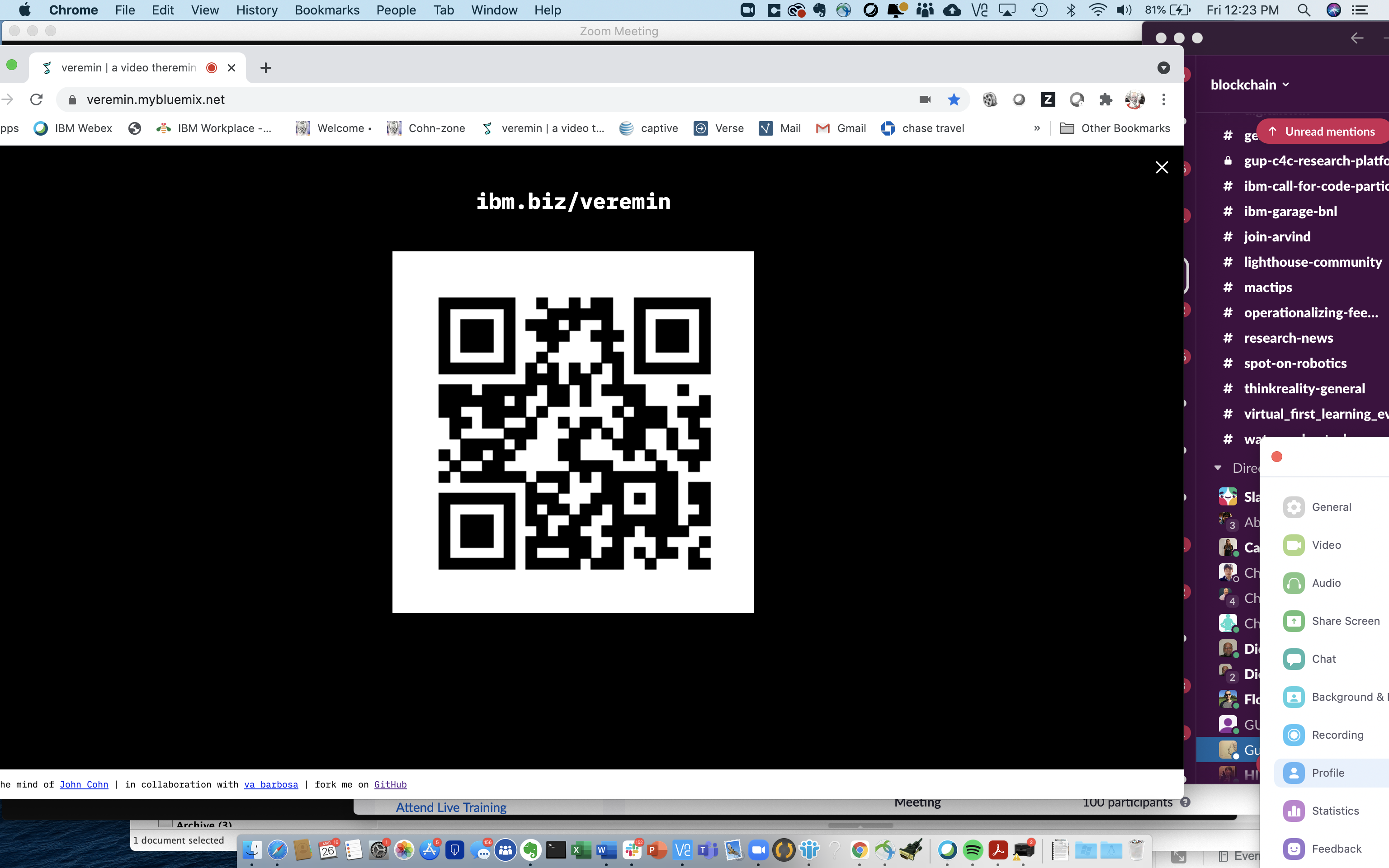Open the Chrome Extensions puzzle icon
Screen dimensions: 1389x868
click(1106, 100)
